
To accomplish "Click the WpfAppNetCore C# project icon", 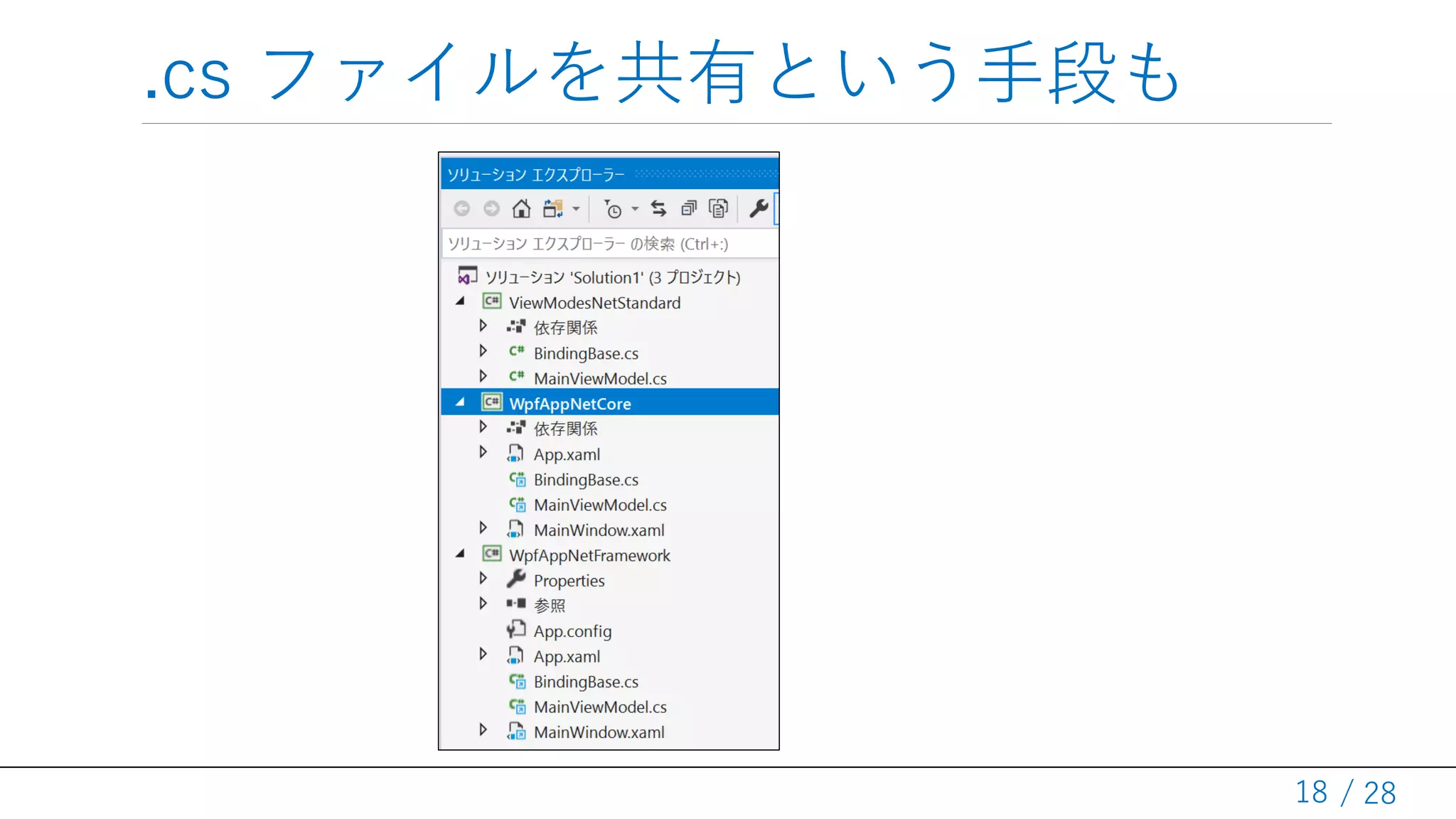I will coord(492,402).
